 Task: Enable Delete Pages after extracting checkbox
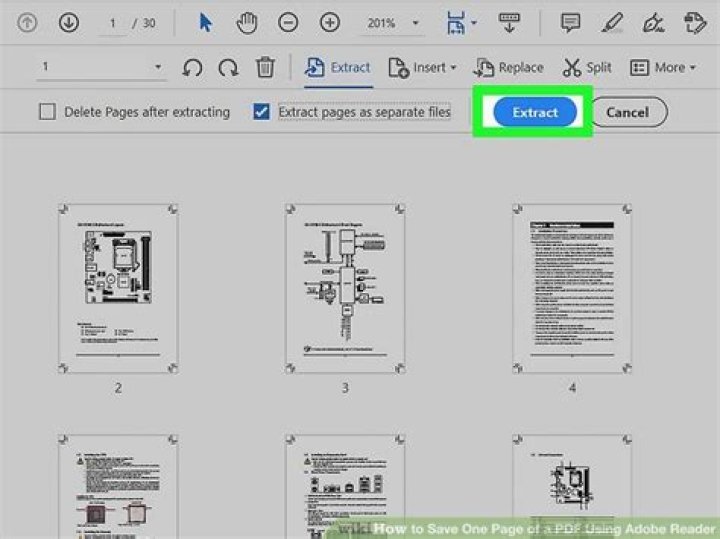(x=47, y=112)
